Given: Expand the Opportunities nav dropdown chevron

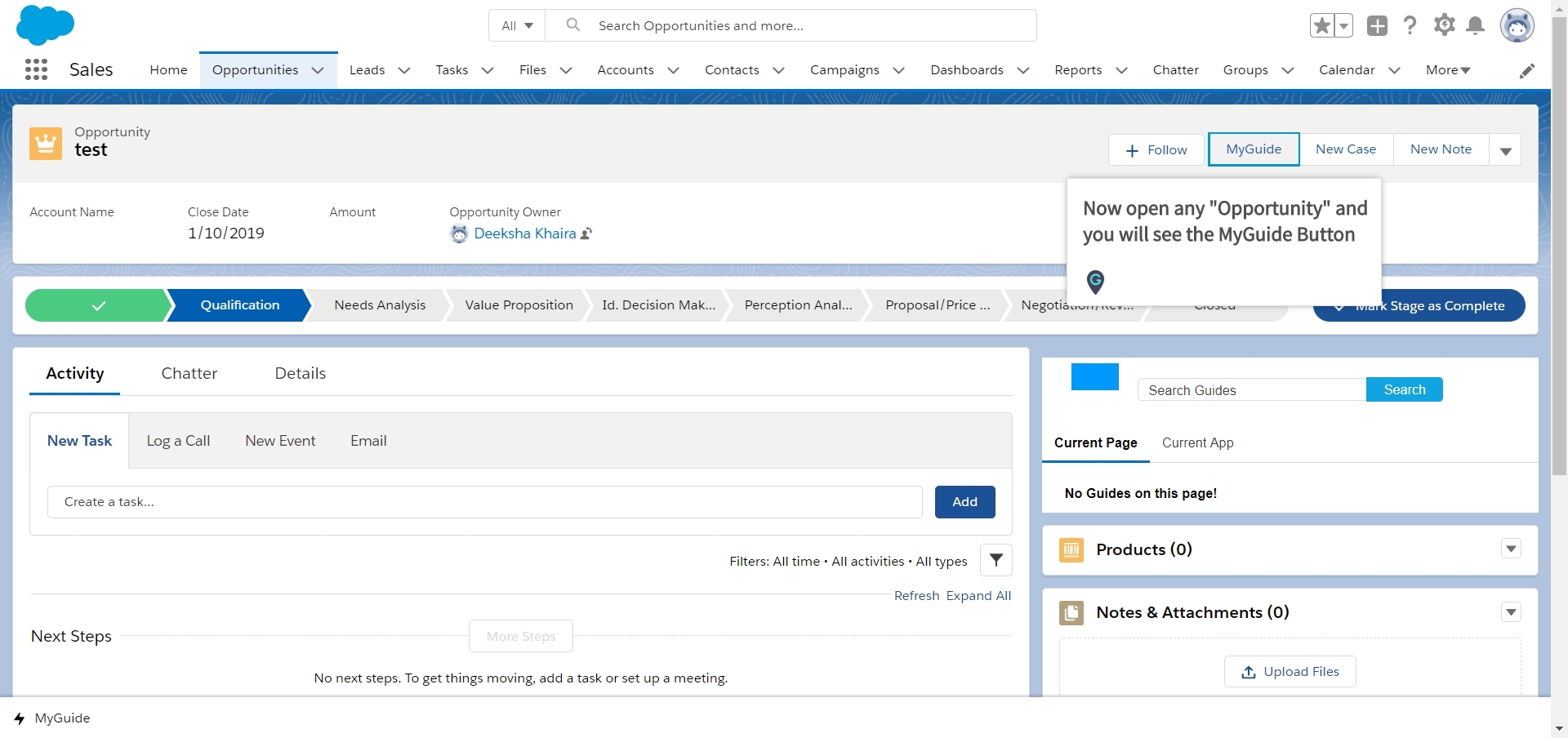Looking at the screenshot, I should 318,70.
